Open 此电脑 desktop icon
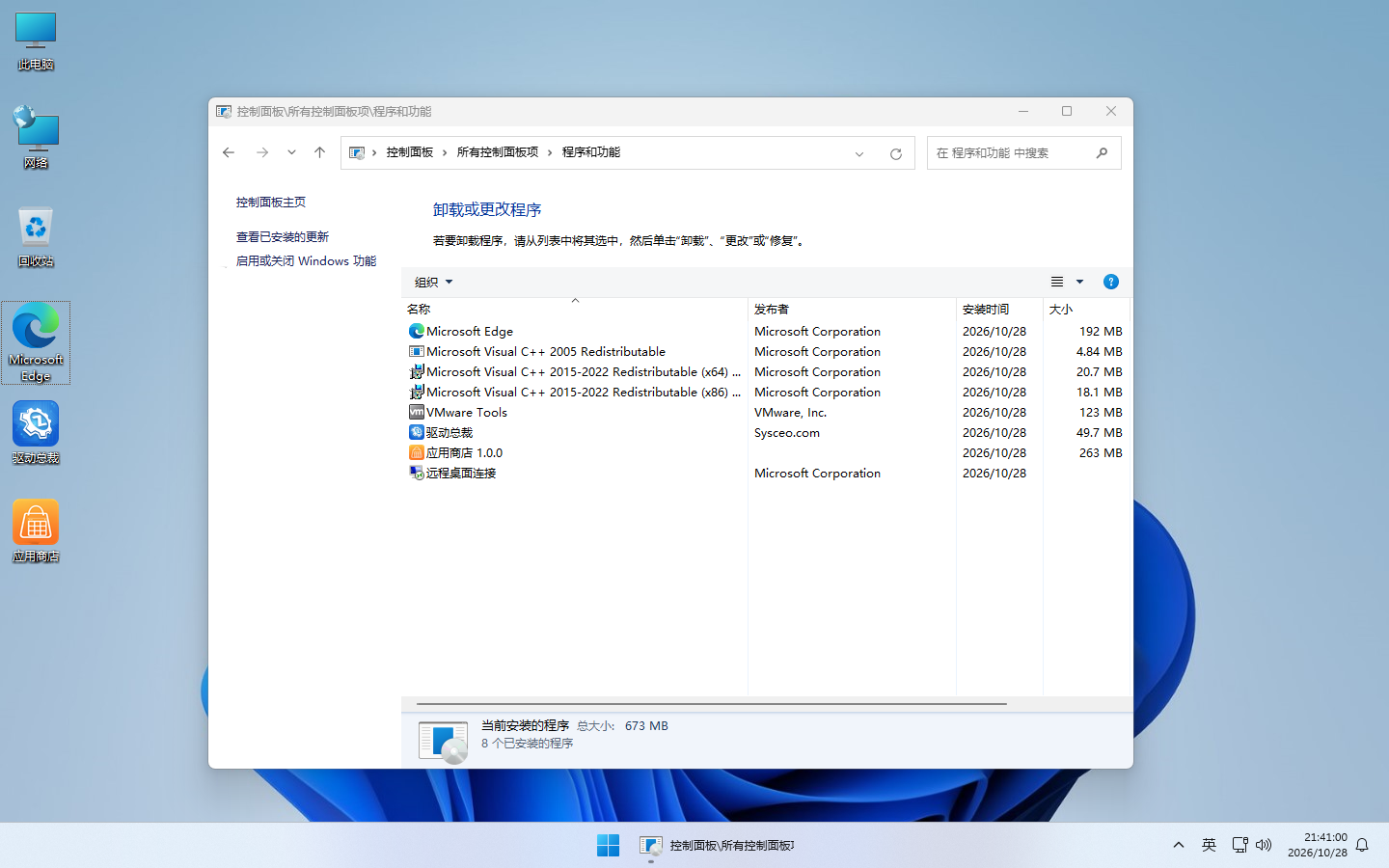1389x868 pixels. [36, 41]
